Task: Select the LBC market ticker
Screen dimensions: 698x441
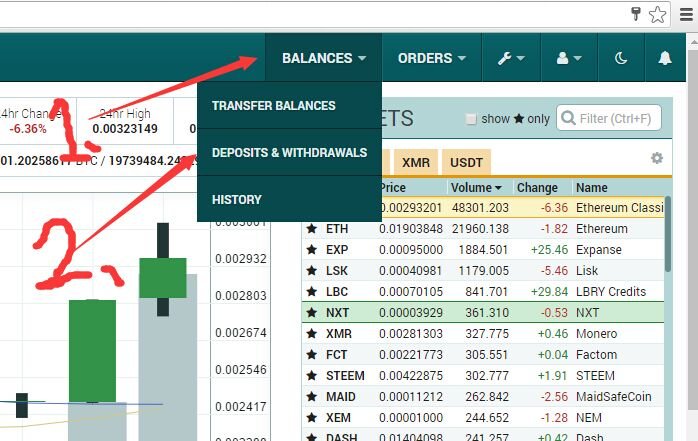Action: 337,291
